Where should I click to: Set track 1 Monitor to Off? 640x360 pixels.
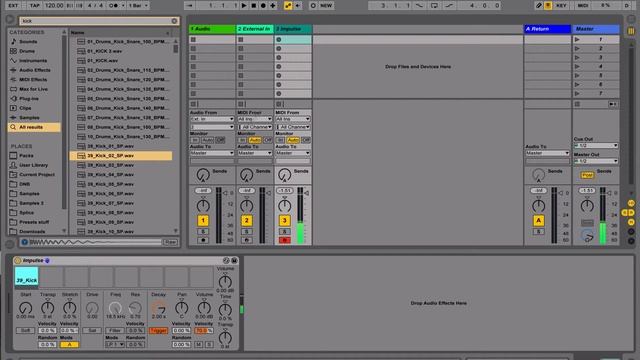[220, 140]
